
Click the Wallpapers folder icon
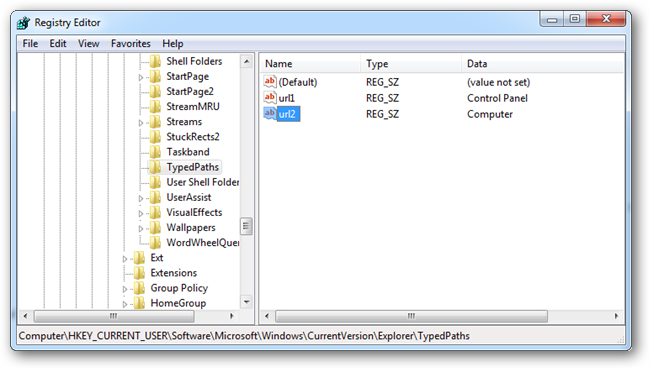155,228
